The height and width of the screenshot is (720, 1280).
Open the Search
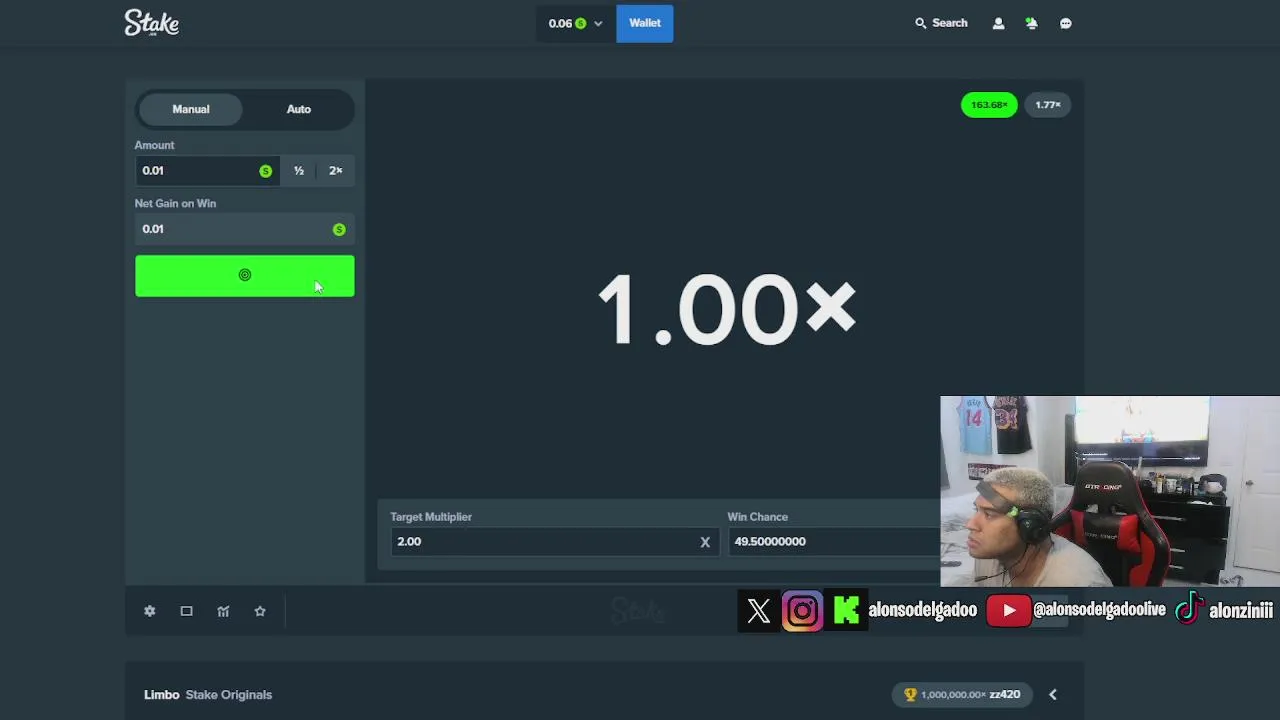pos(941,23)
